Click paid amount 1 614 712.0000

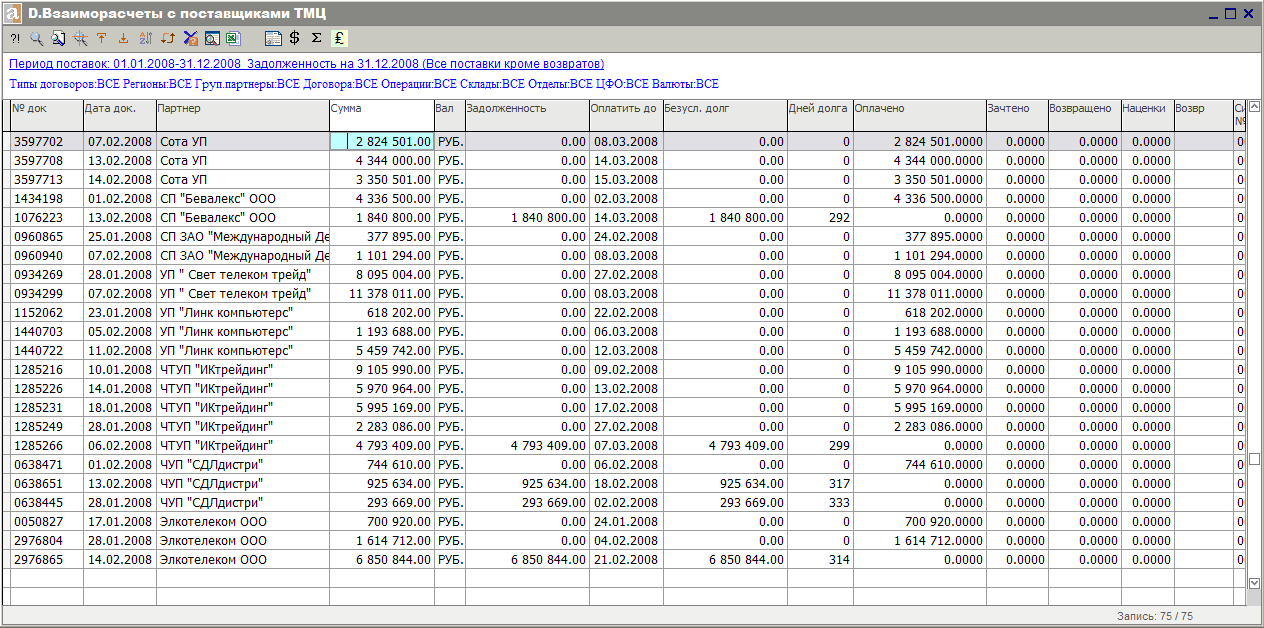click(919, 541)
